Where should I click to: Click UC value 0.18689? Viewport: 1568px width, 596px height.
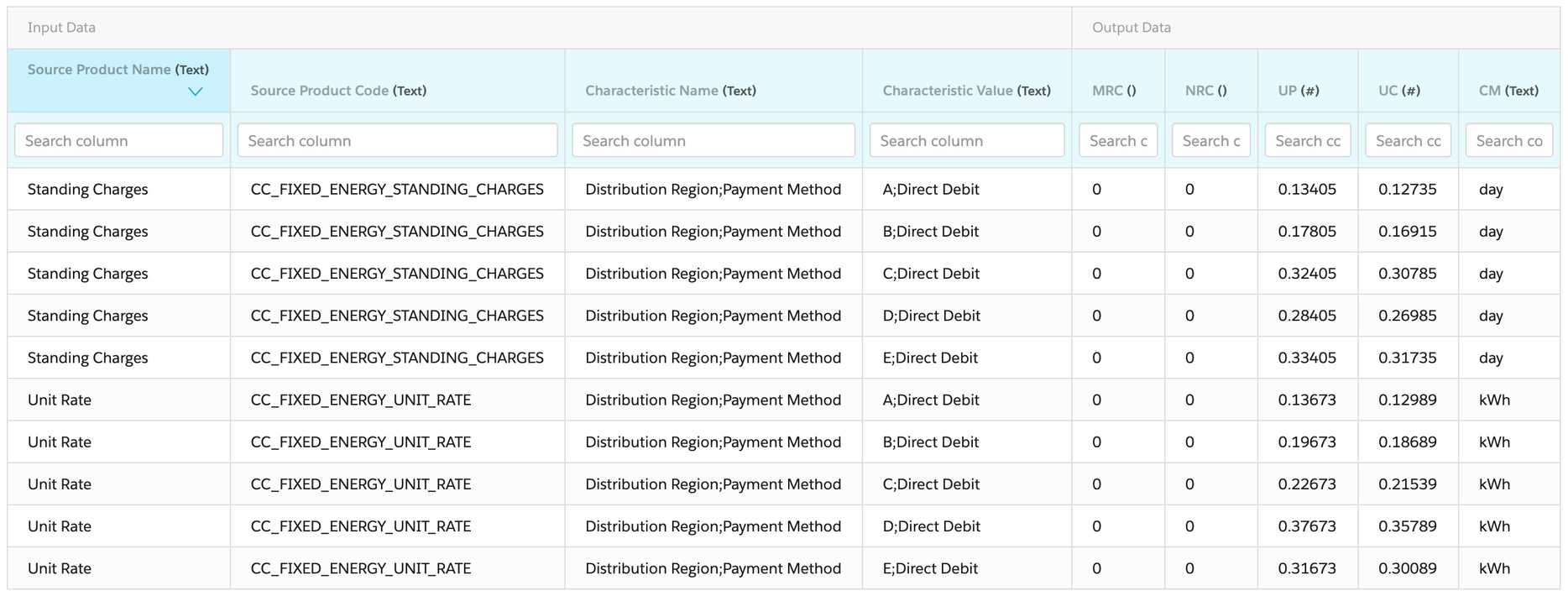click(1408, 442)
